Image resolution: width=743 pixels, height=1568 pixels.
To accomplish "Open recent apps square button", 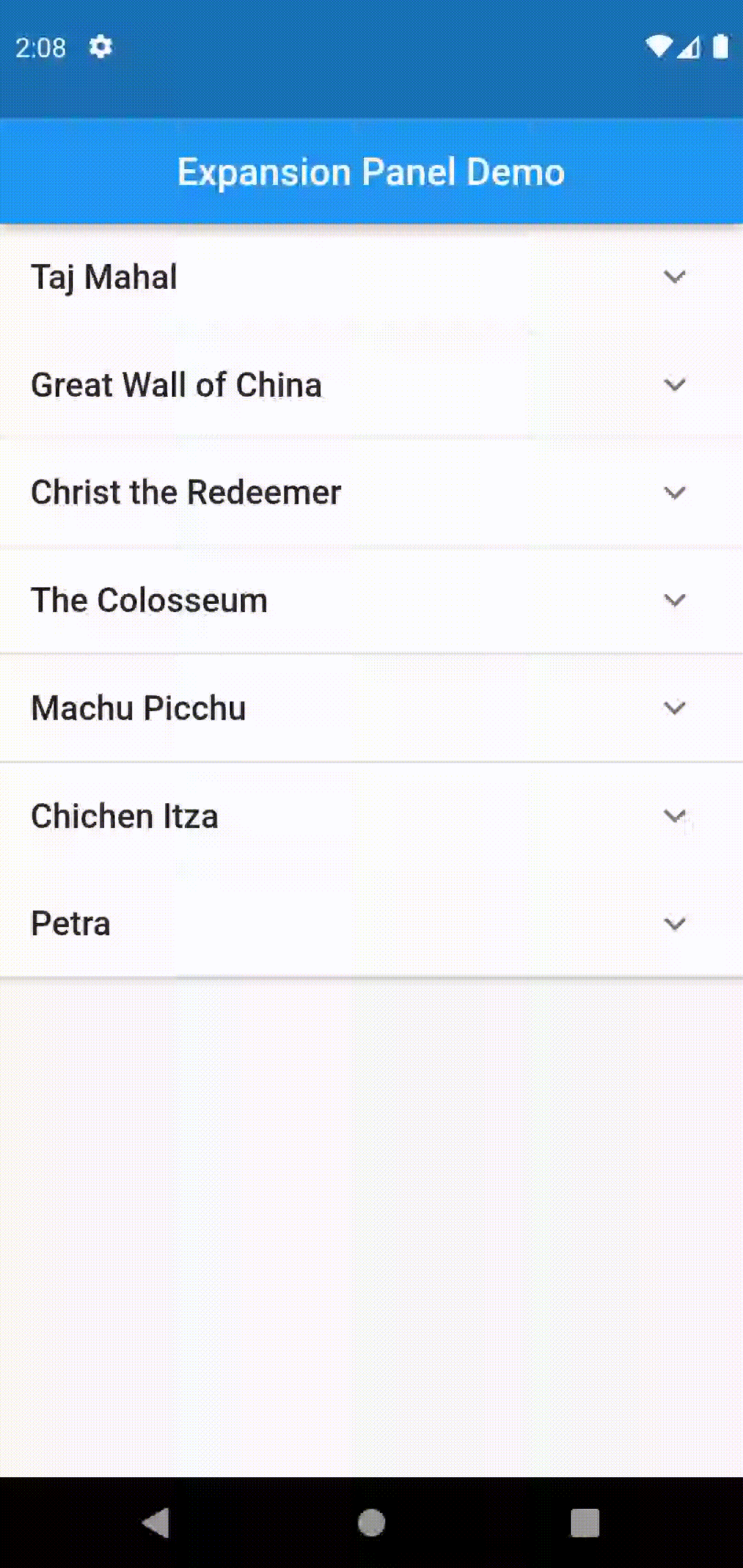I will point(585,1523).
